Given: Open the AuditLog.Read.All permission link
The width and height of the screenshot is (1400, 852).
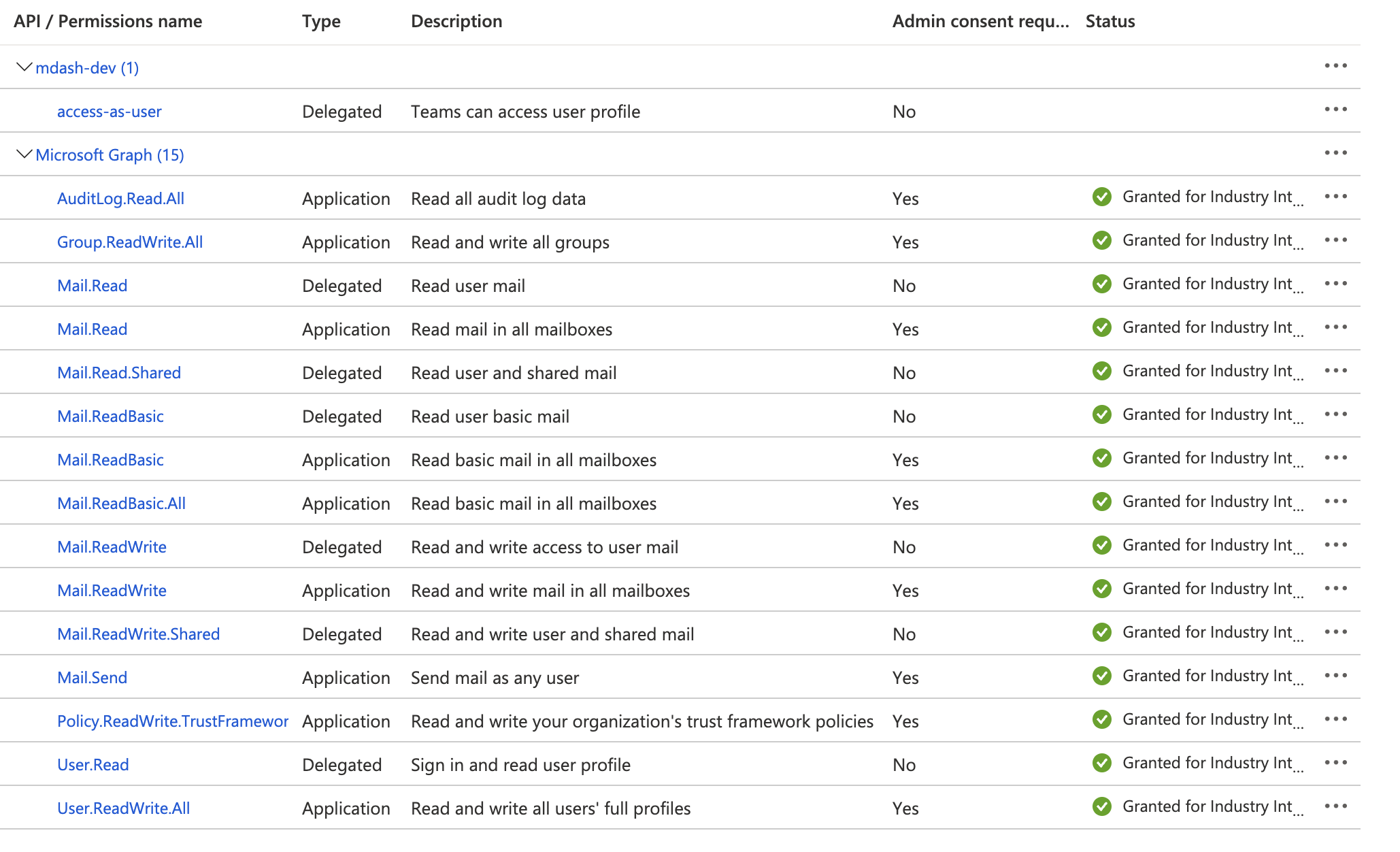Looking at the screenshot, I should pos(120,198).
